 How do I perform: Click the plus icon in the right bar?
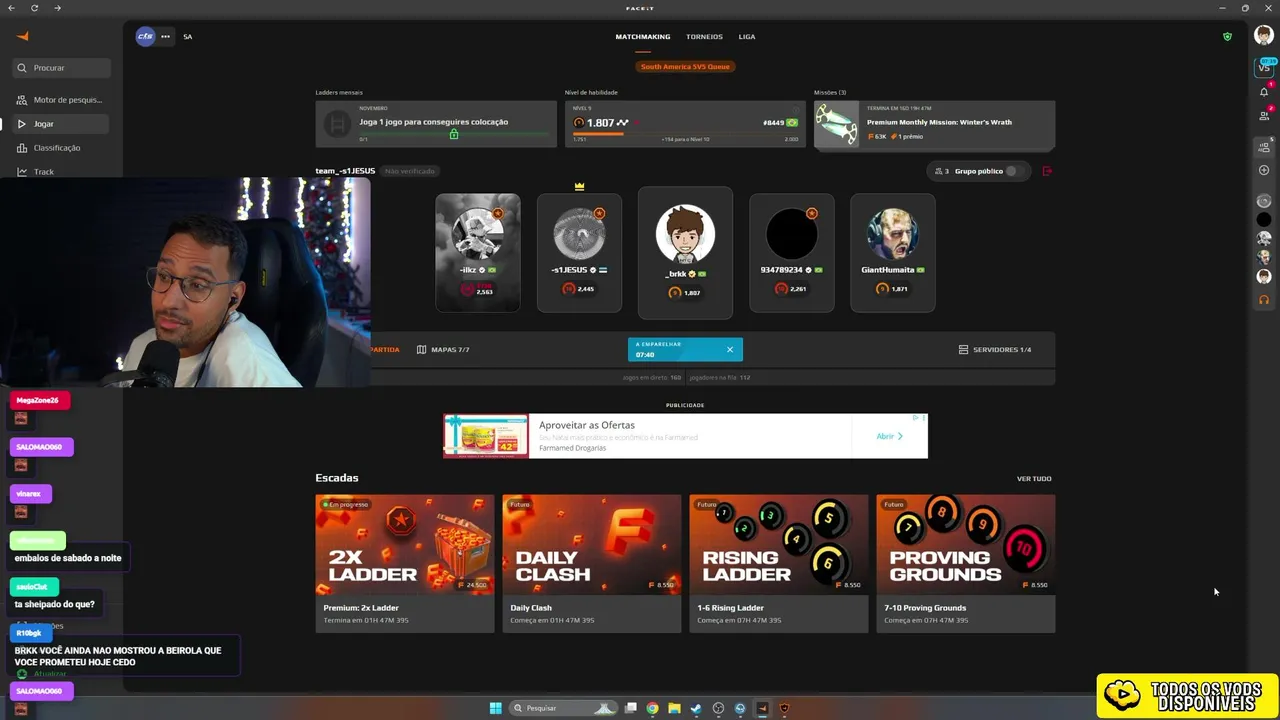1264,170
